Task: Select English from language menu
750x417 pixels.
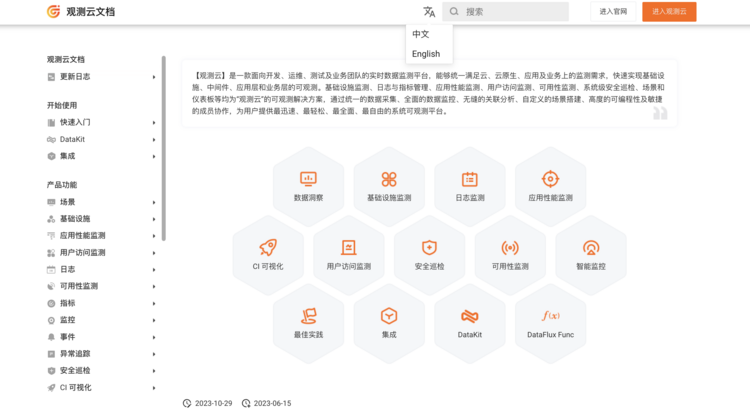Action: tap(426, 54)
